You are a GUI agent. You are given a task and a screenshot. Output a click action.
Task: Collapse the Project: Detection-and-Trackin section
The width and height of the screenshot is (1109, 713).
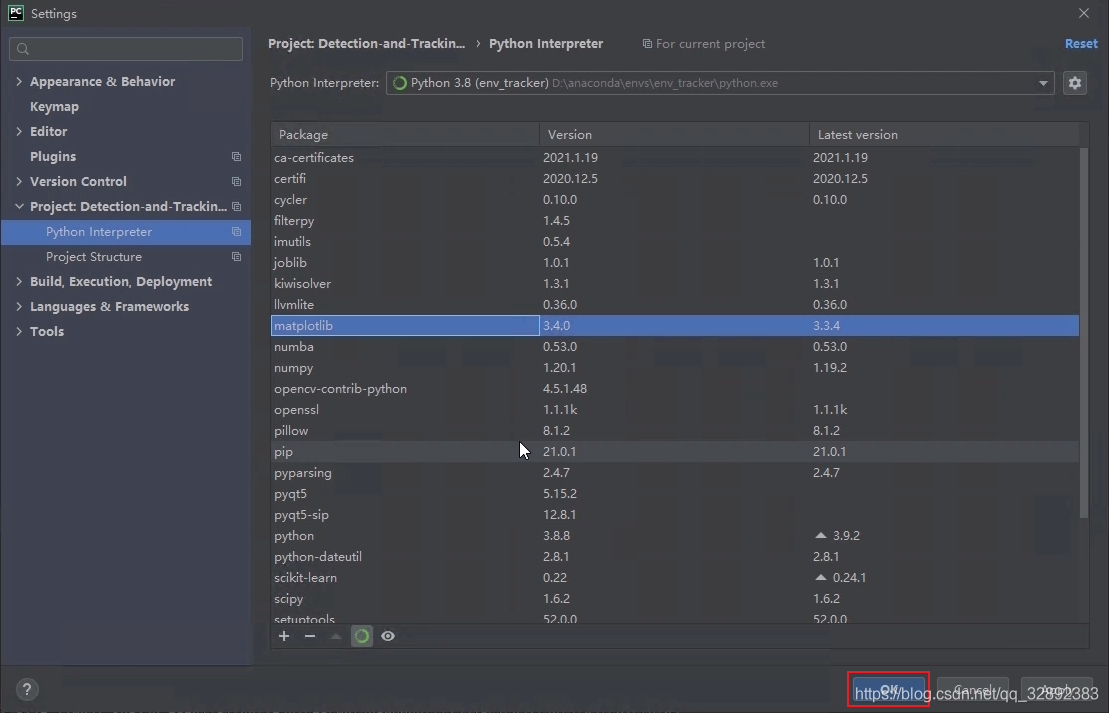click(x=19, y=207)
